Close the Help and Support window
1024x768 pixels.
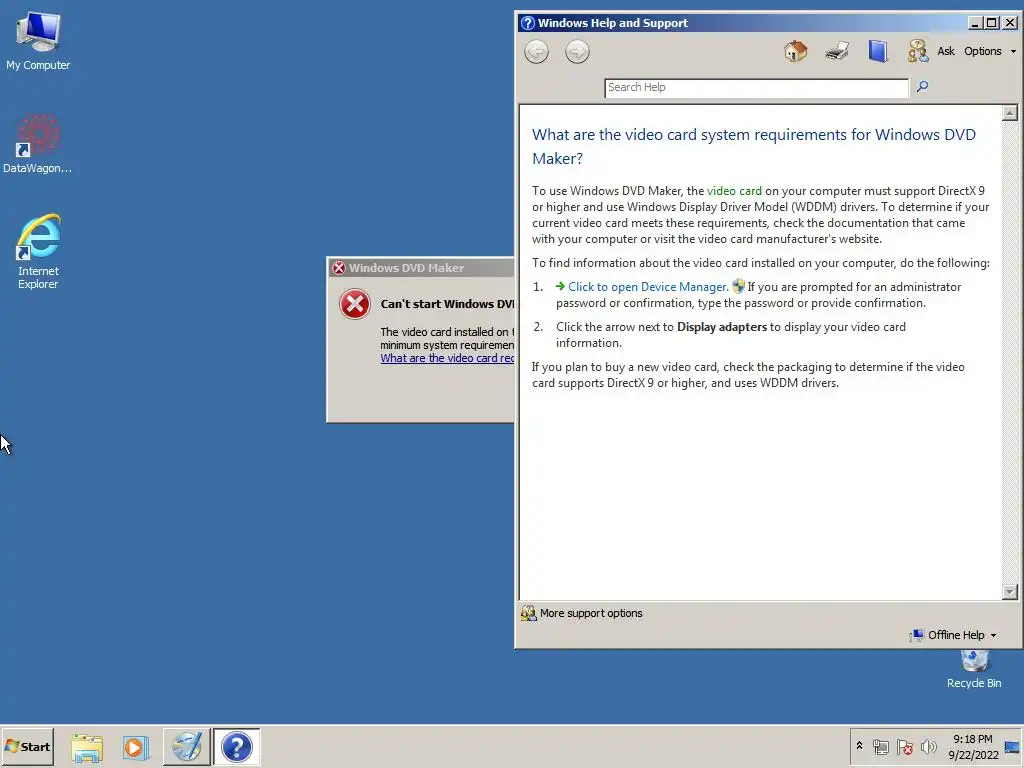[x=1010, y=23]
